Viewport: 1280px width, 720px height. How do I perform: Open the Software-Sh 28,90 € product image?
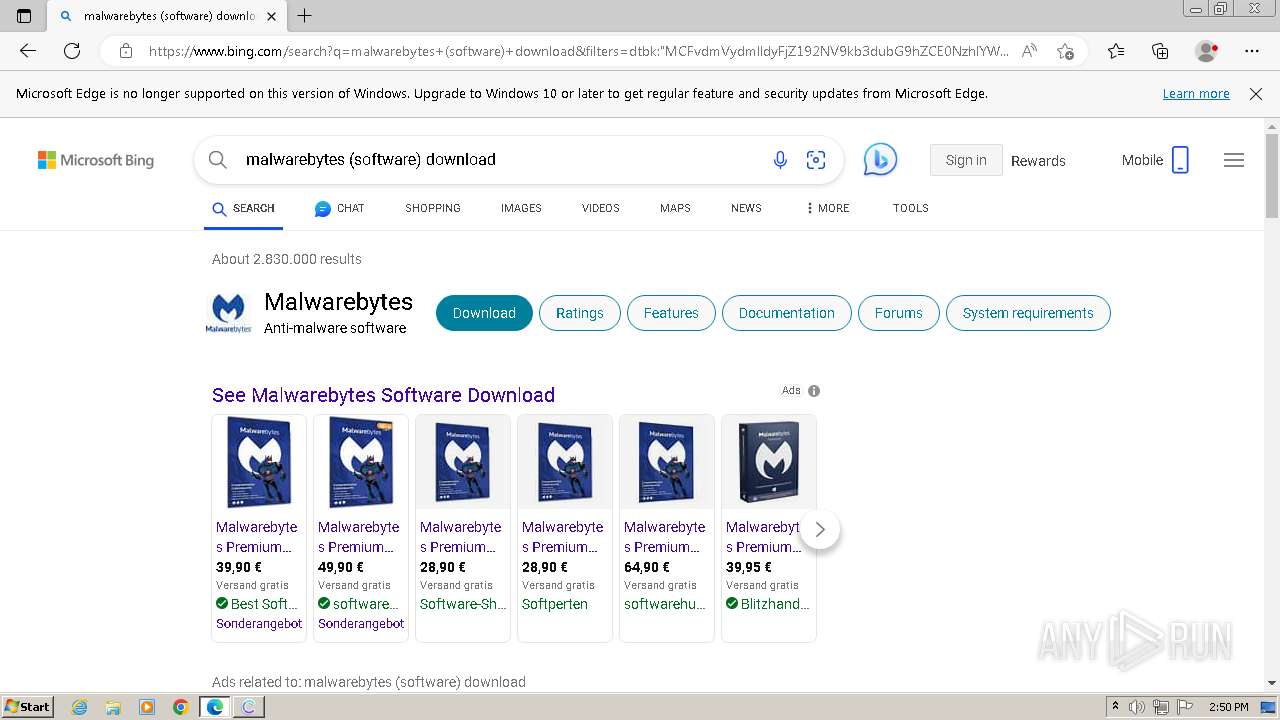coord(463,462)
